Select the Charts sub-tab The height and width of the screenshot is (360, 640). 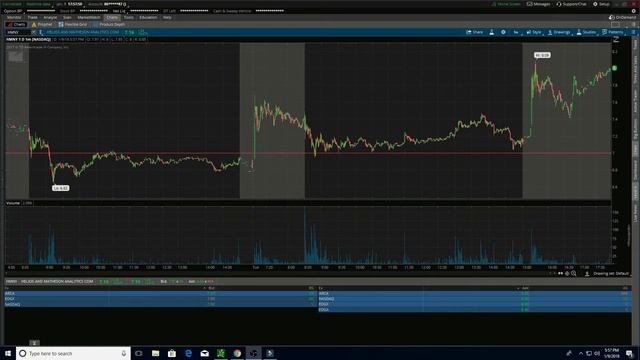pyautogui.click(x=16, y=24)
